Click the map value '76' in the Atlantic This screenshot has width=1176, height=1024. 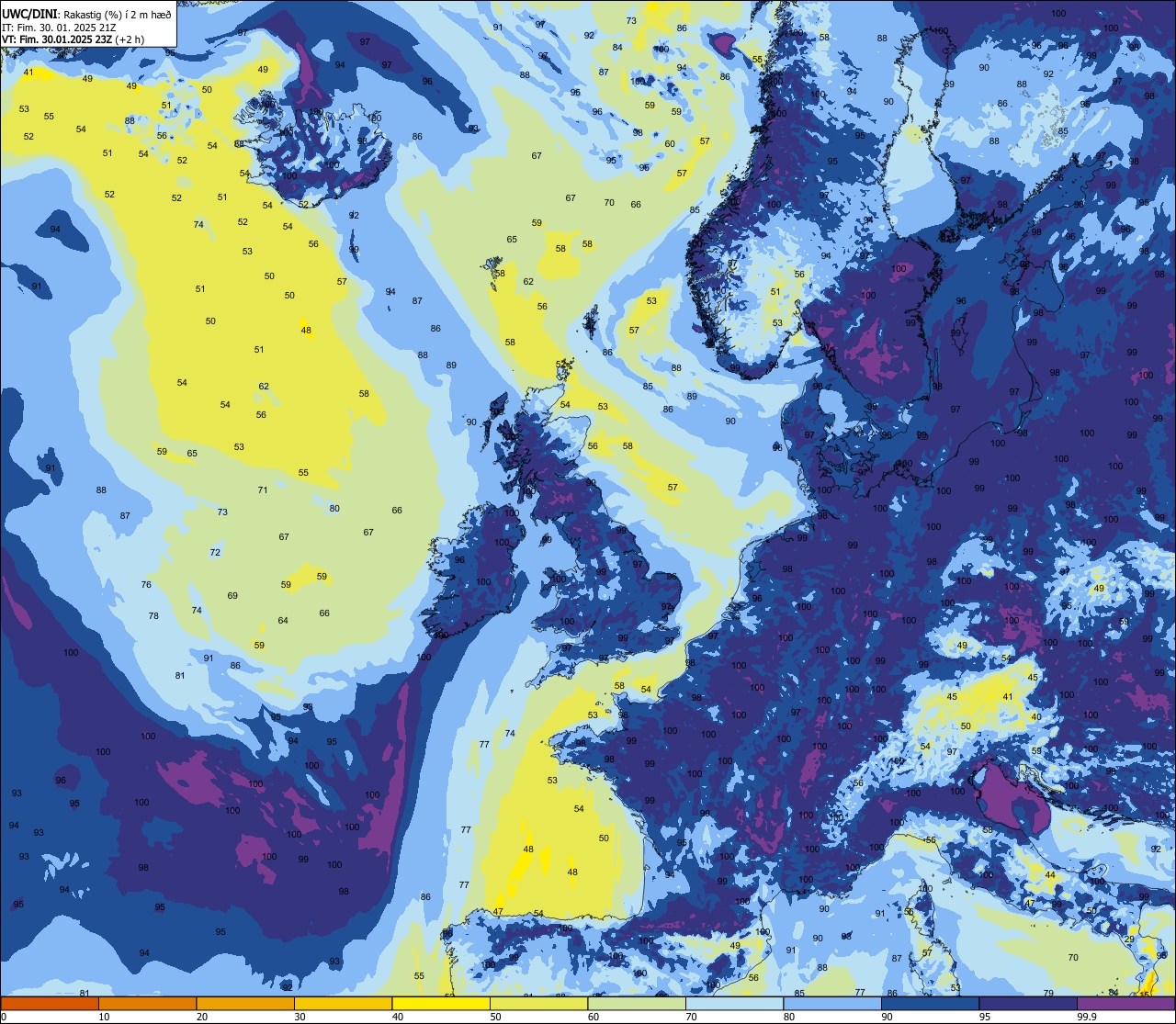coord(146,585)
